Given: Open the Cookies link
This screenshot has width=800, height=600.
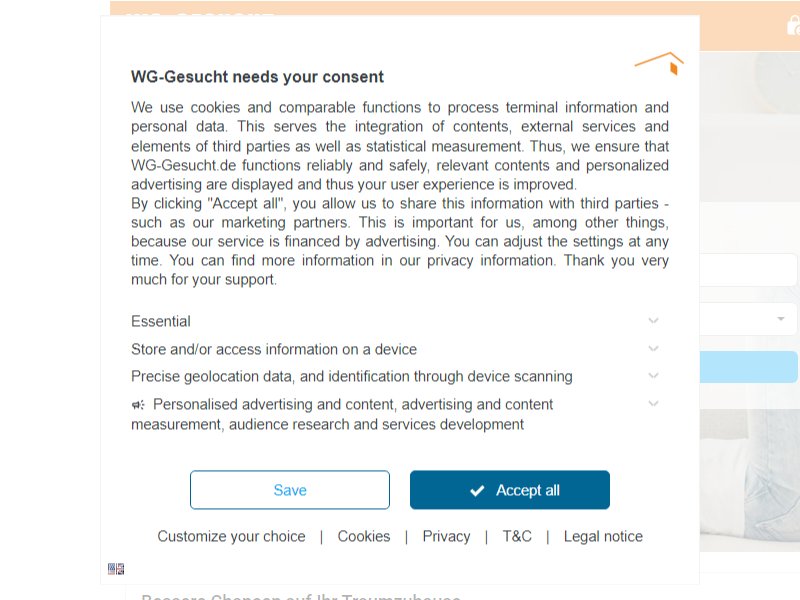Looking at the screenshot, I should point(364,536).
